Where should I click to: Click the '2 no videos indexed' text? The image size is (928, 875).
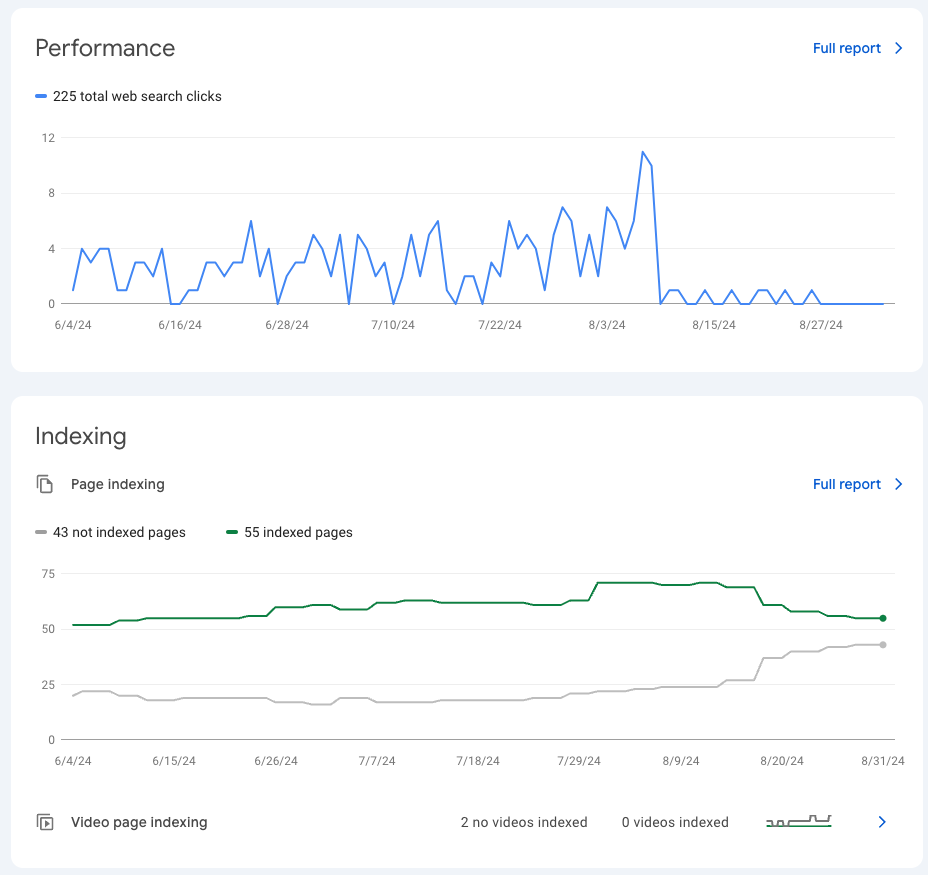(x=524, y=822)
